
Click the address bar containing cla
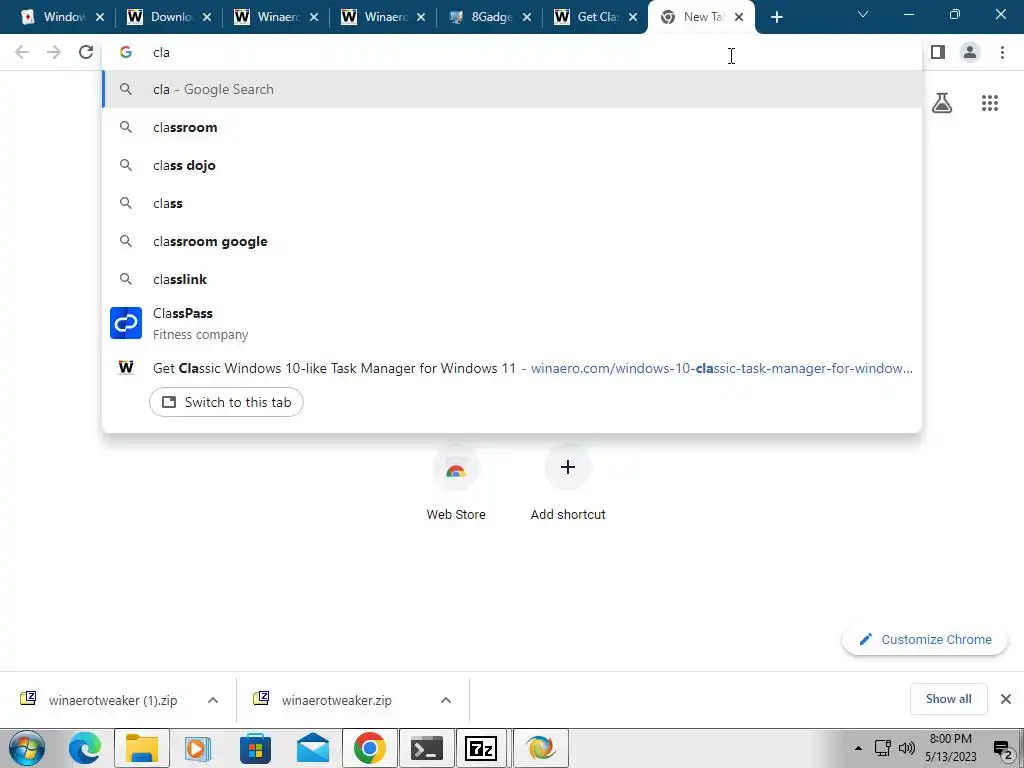512,52
